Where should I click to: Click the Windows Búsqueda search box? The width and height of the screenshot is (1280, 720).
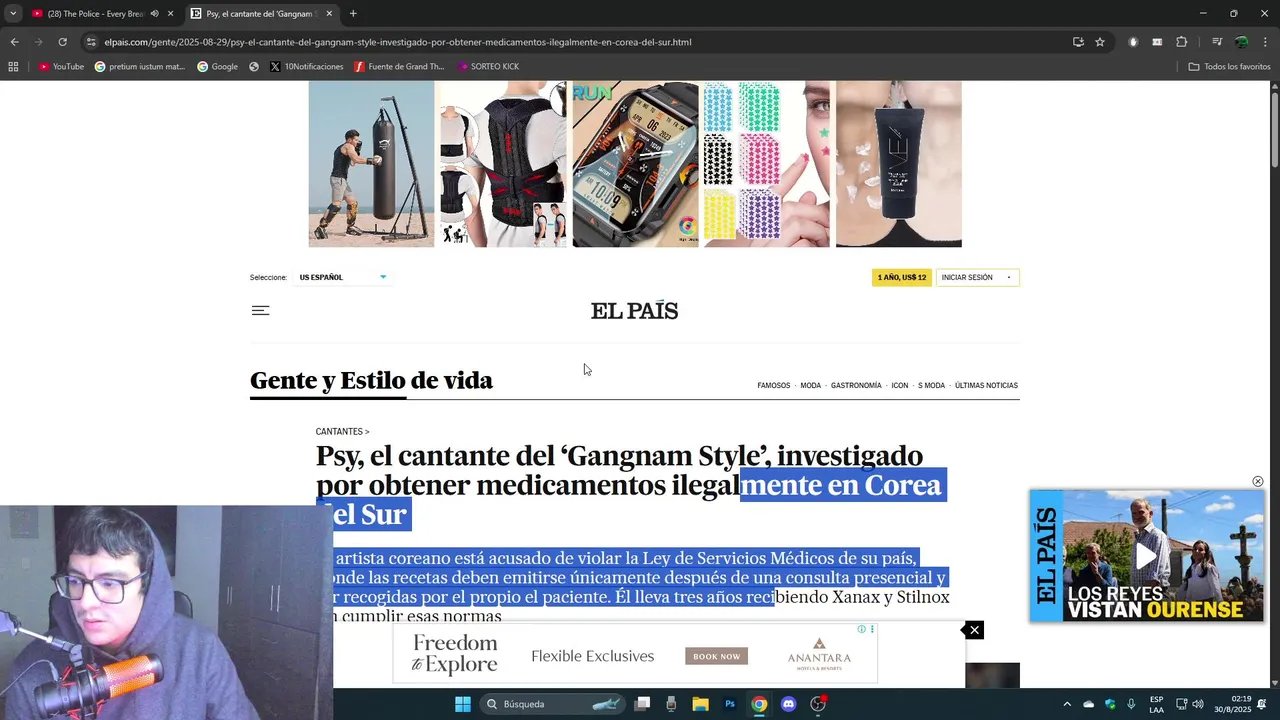pos(552,704)
